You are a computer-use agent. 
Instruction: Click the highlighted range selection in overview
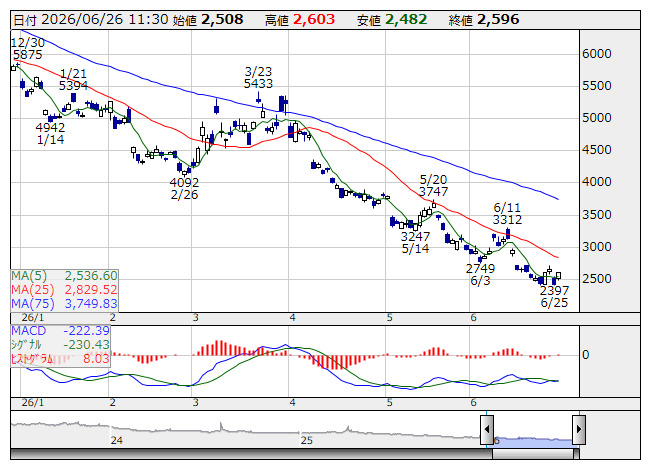point(533,441)
